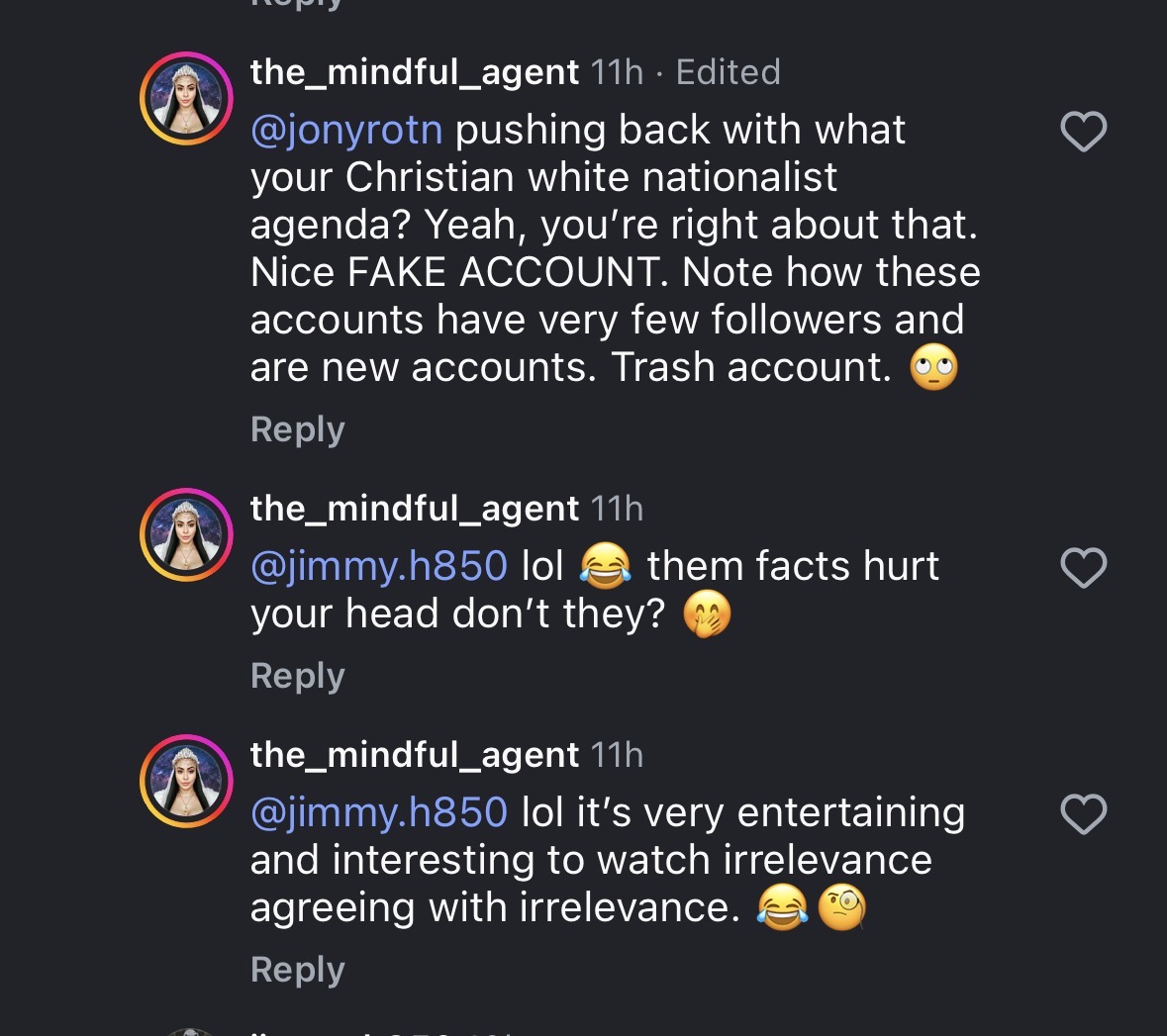
Task: Open profile picture beside the @jonyrotn comment
Action: pyautogui.click(x=186, y=99)
